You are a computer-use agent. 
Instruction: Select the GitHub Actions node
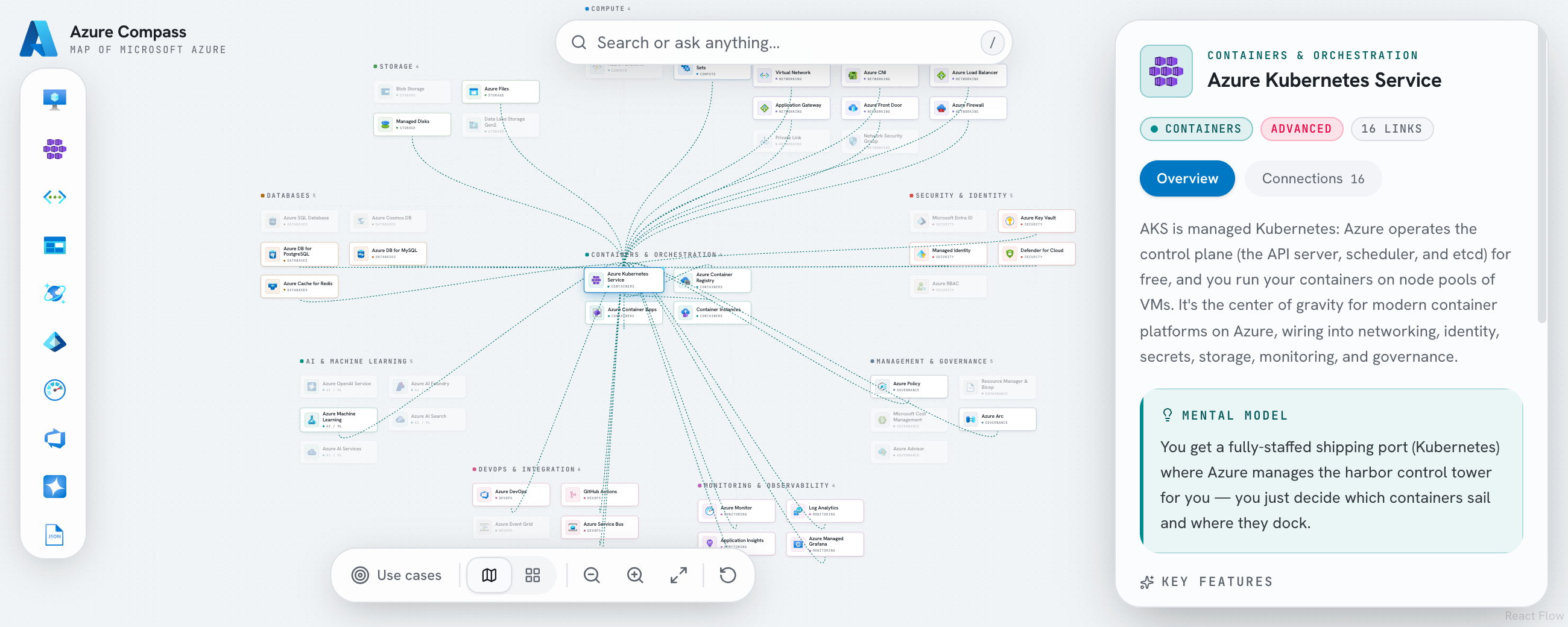tap(599, 494)
